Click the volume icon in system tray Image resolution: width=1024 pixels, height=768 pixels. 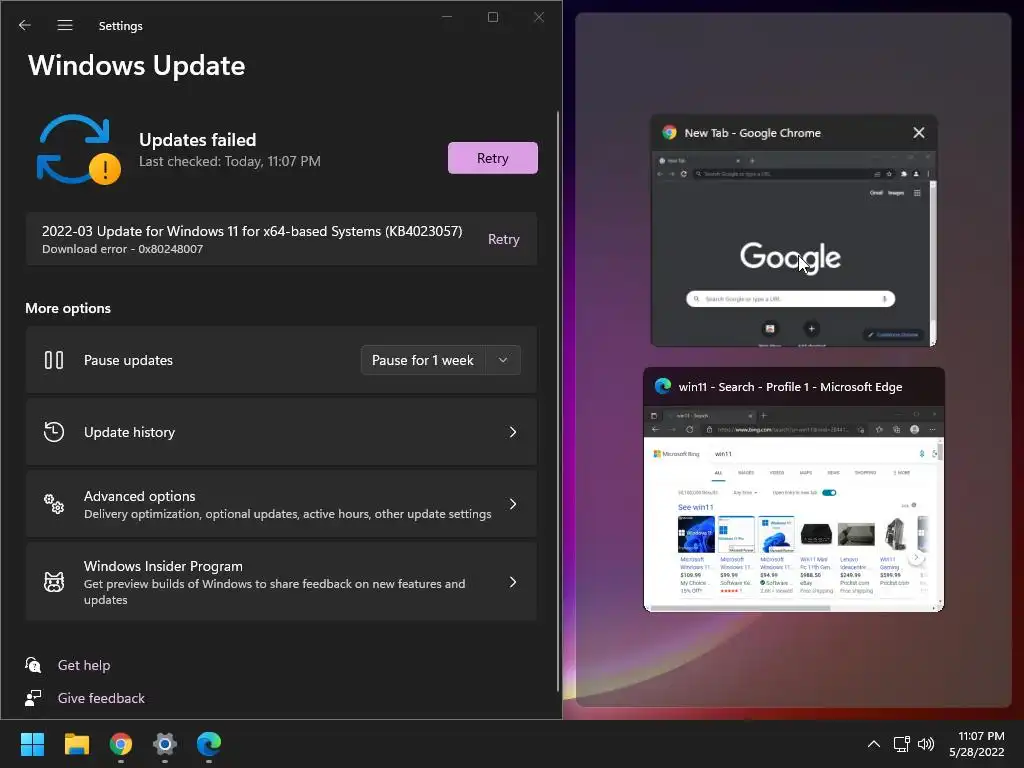(926, 744)
